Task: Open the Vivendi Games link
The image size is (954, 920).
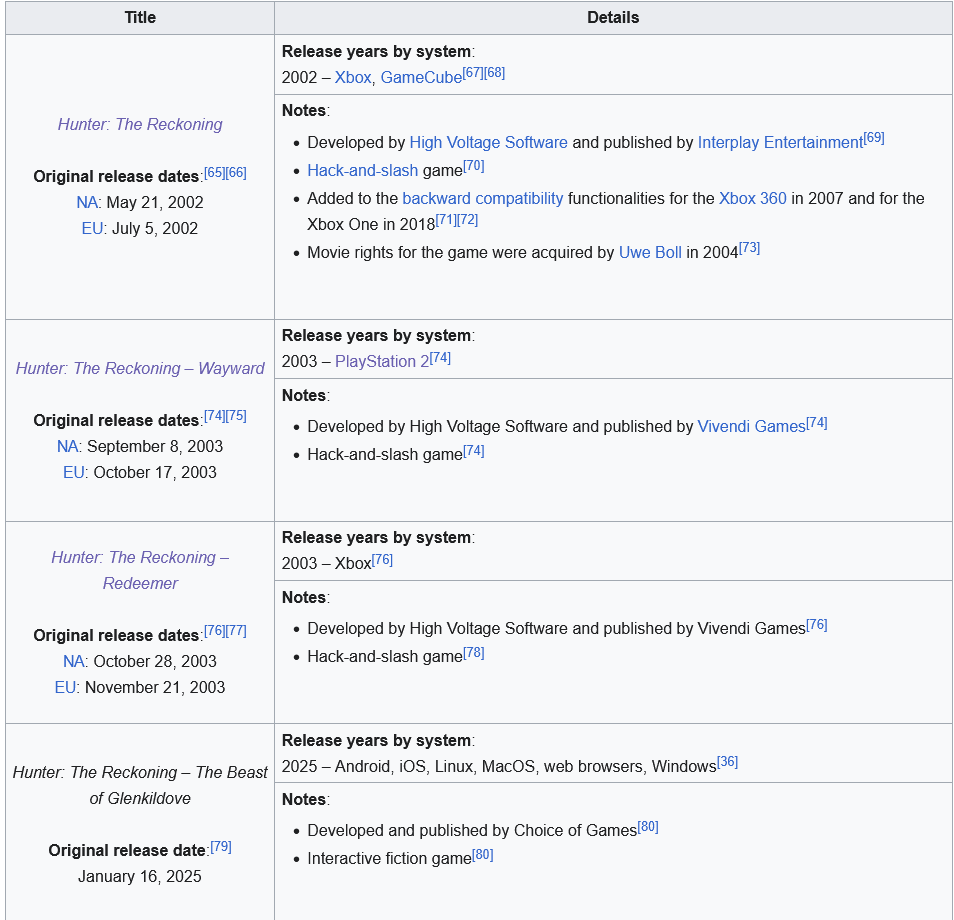Action: point(751,427)
